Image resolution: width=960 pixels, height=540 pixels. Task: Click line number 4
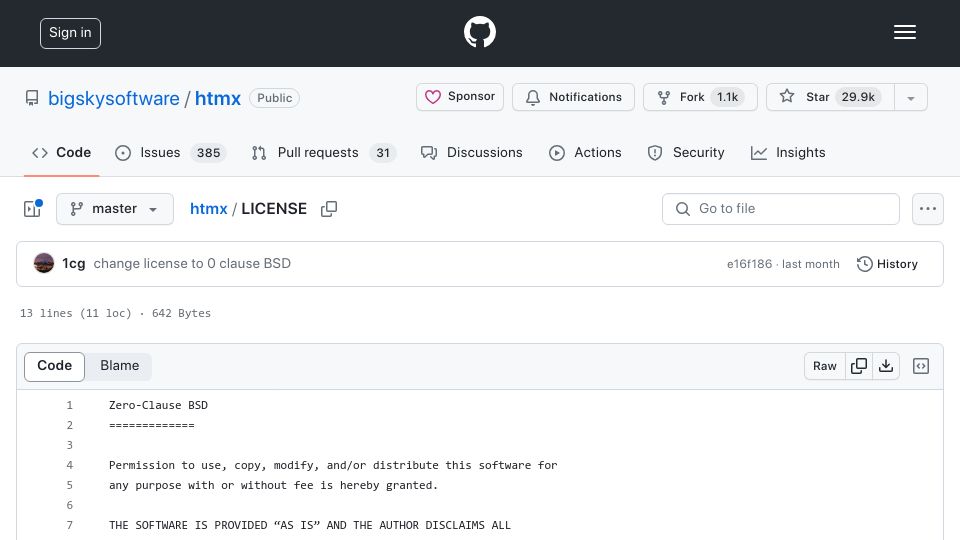point(69,465)
